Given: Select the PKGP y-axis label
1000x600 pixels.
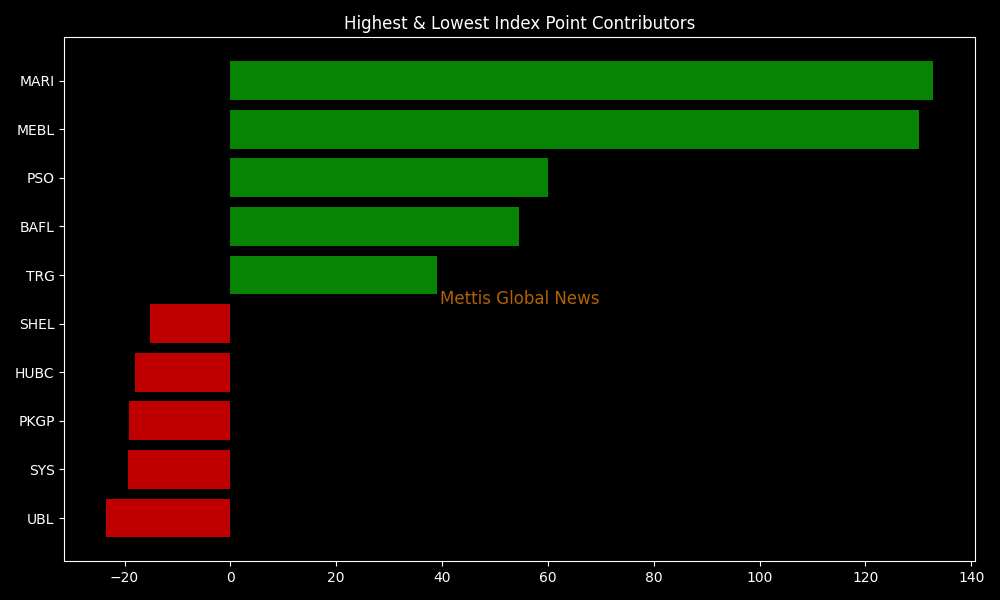Looking at the screenshot, I should pyautogui.click(x=37, y=421).
